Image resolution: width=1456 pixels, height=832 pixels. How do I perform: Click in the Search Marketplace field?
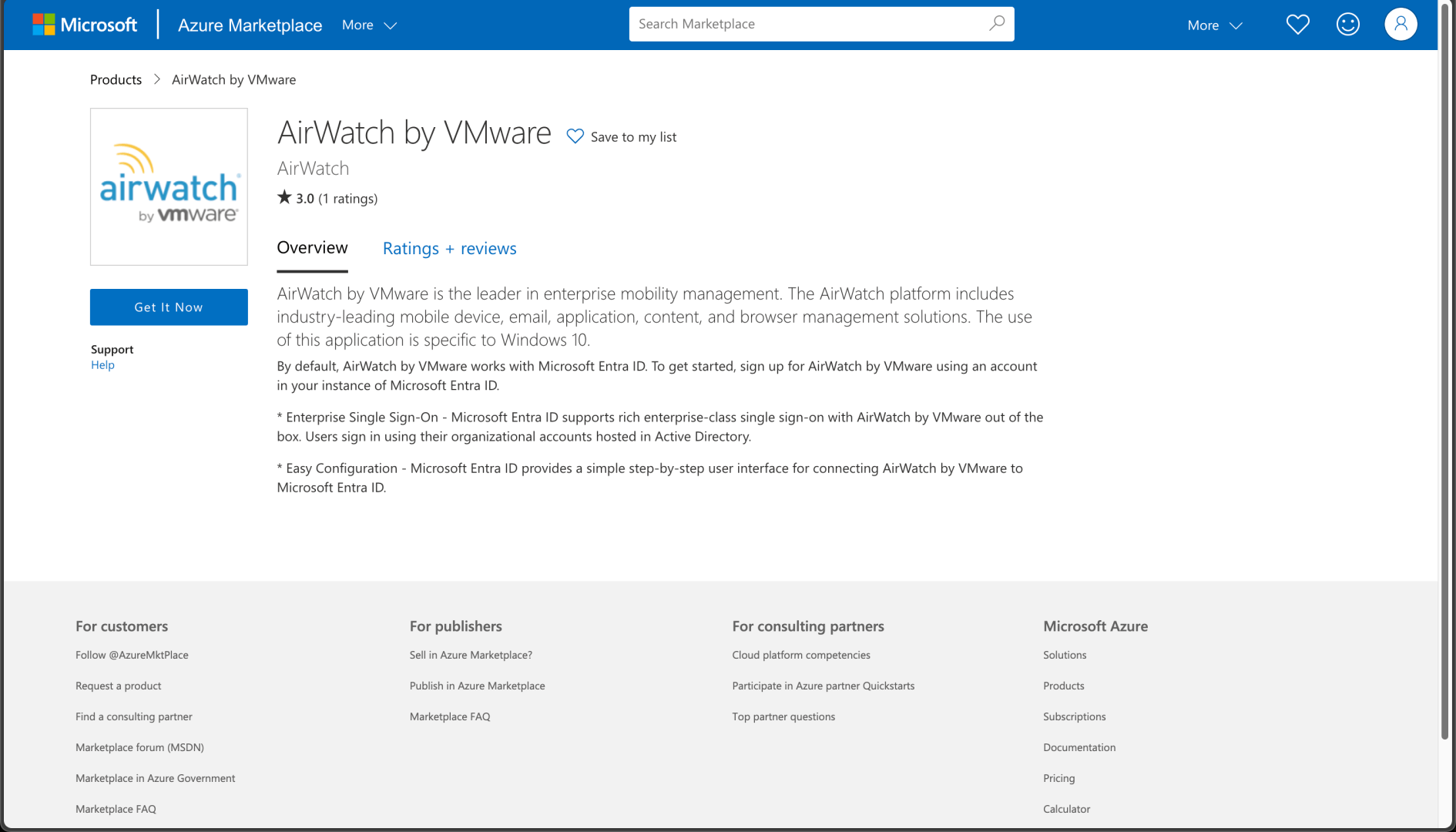pyautogui.click(x=809, y=24)
